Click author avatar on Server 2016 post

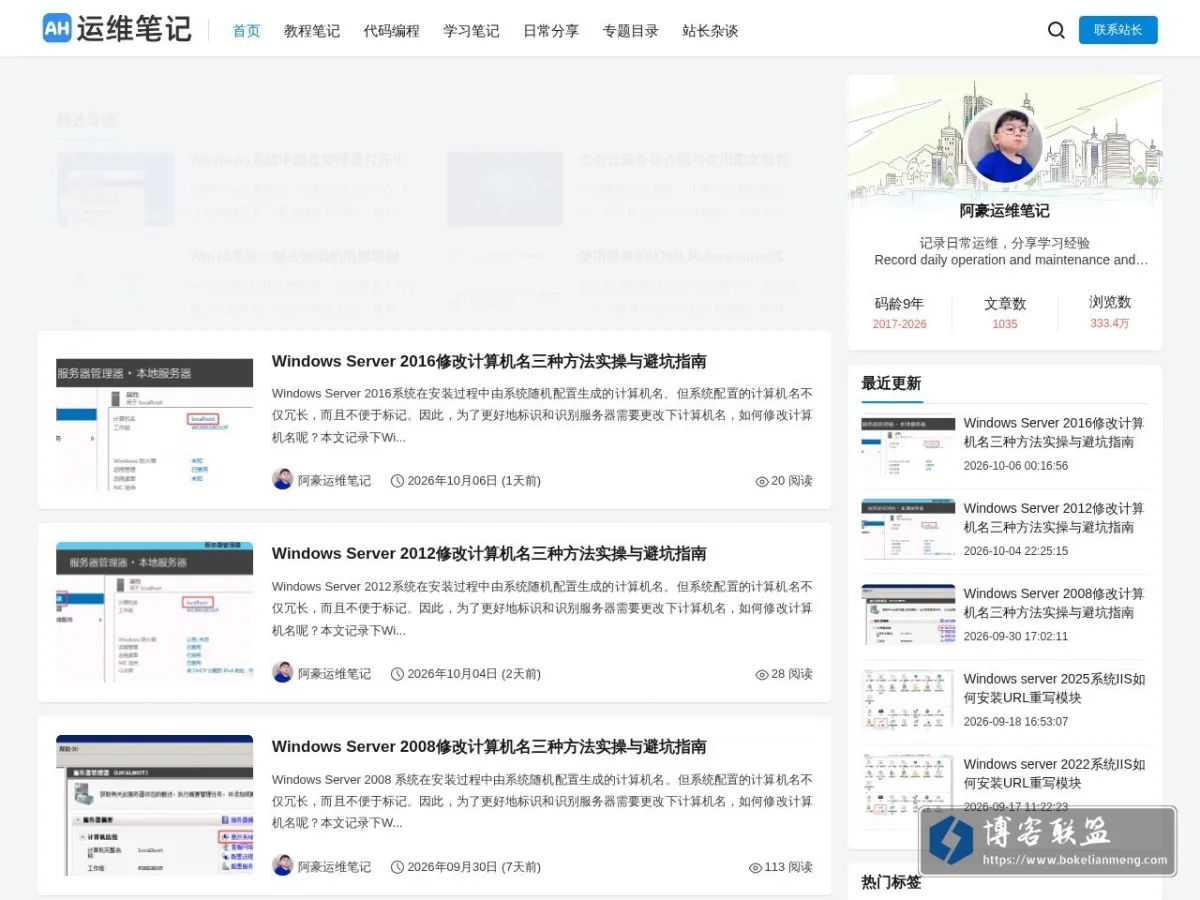[283, 479]
